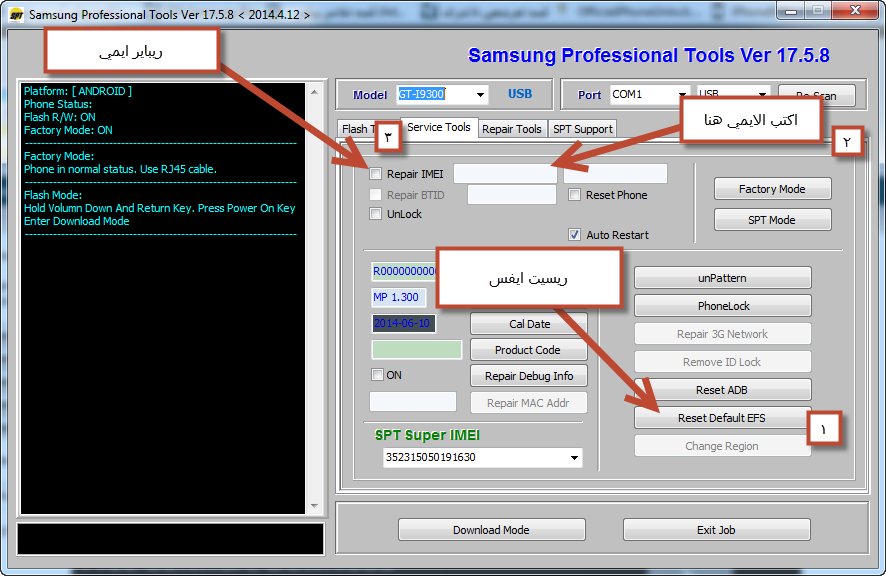This screenshot has height=576, width=886.
Task: Expand the COM1 port dropdown
Action: (682, 94)
